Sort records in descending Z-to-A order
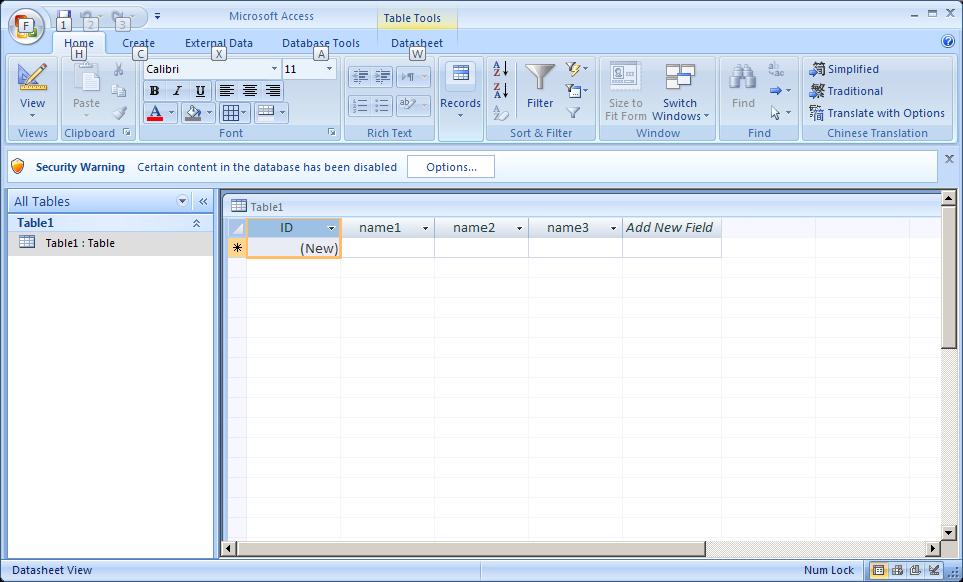This screenshot has height=582, width=963. 501,91
